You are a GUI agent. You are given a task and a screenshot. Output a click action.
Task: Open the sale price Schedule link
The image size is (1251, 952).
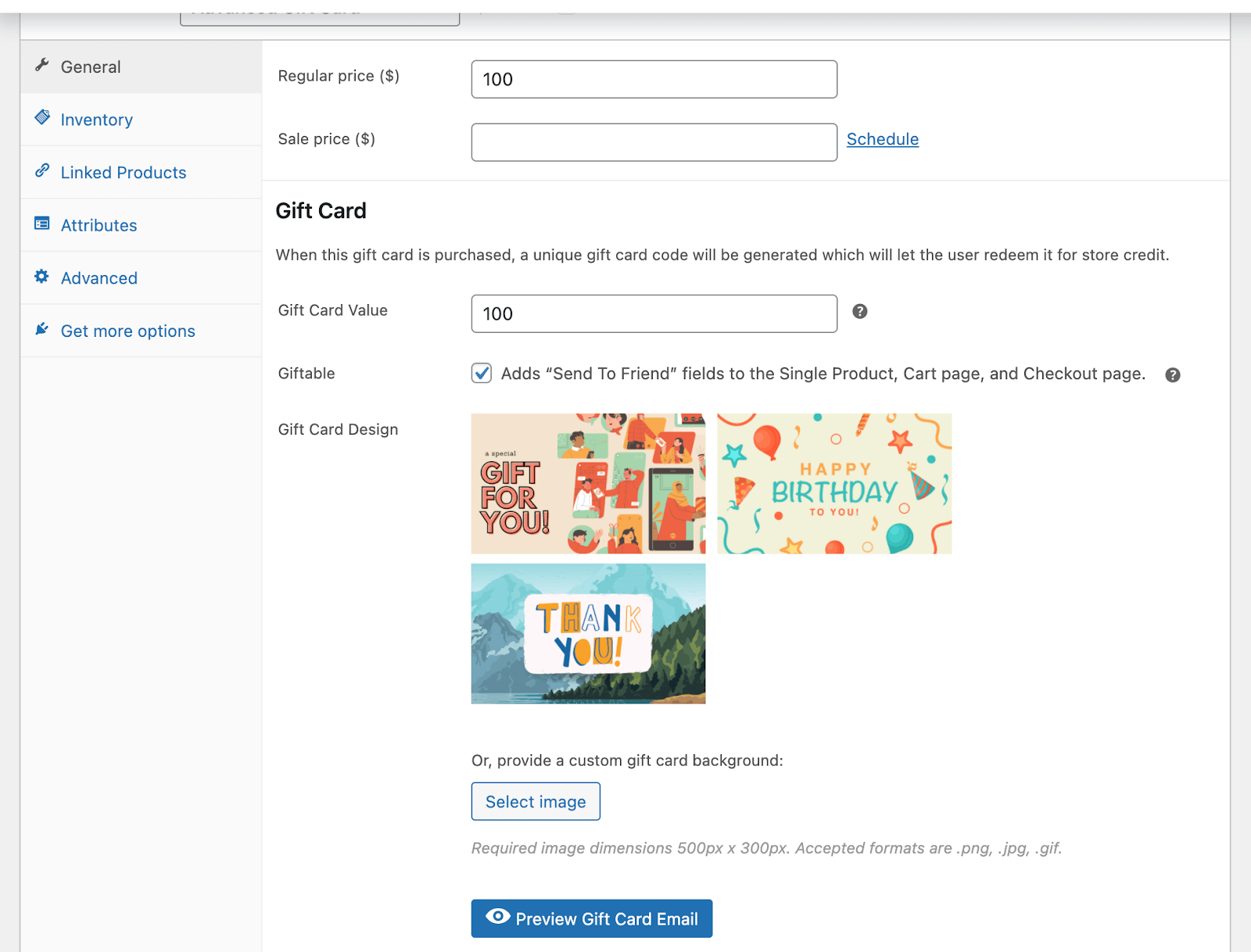[882, 139]
